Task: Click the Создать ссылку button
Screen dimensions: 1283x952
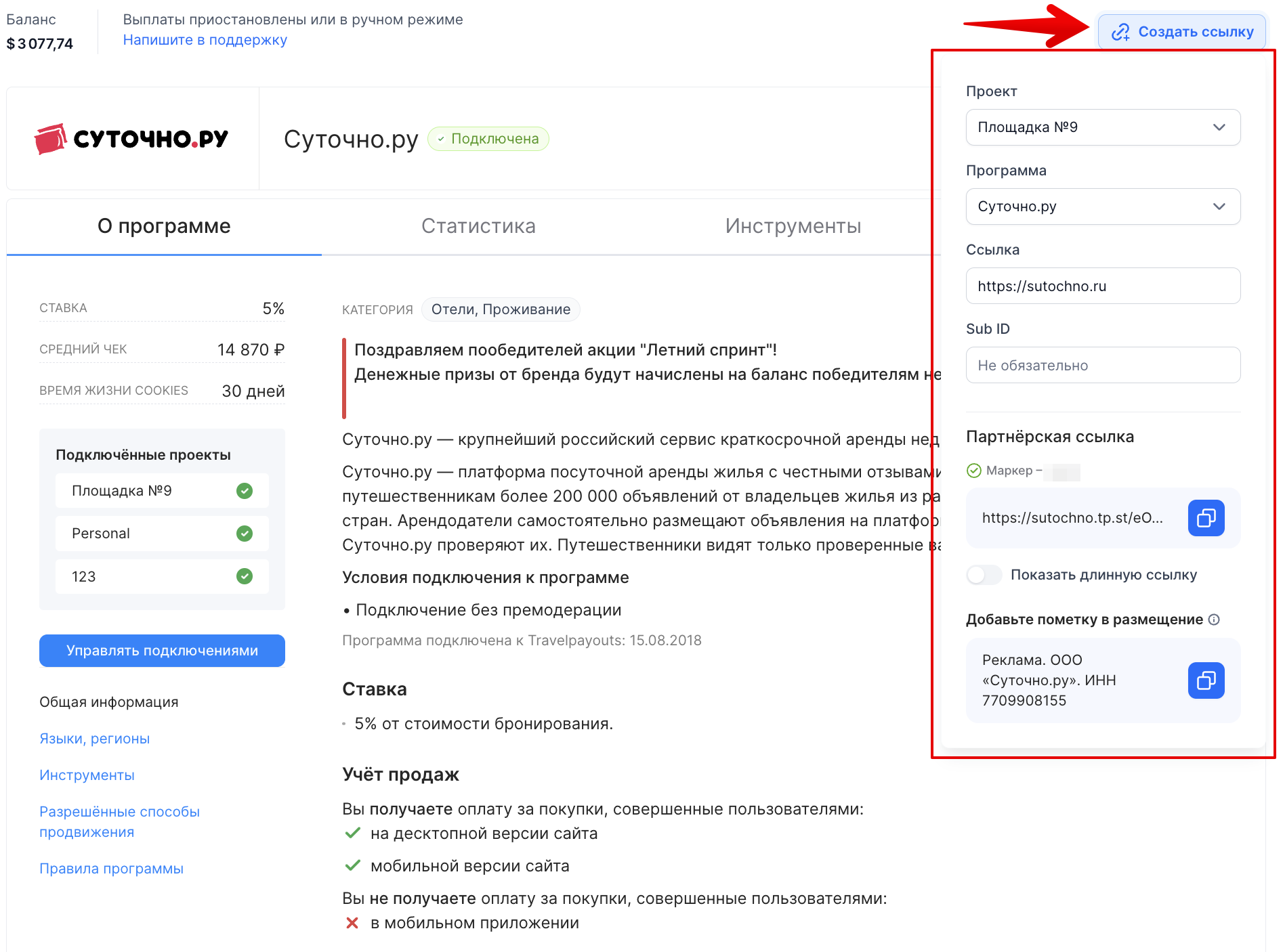Action: [x=1182, y=32]
